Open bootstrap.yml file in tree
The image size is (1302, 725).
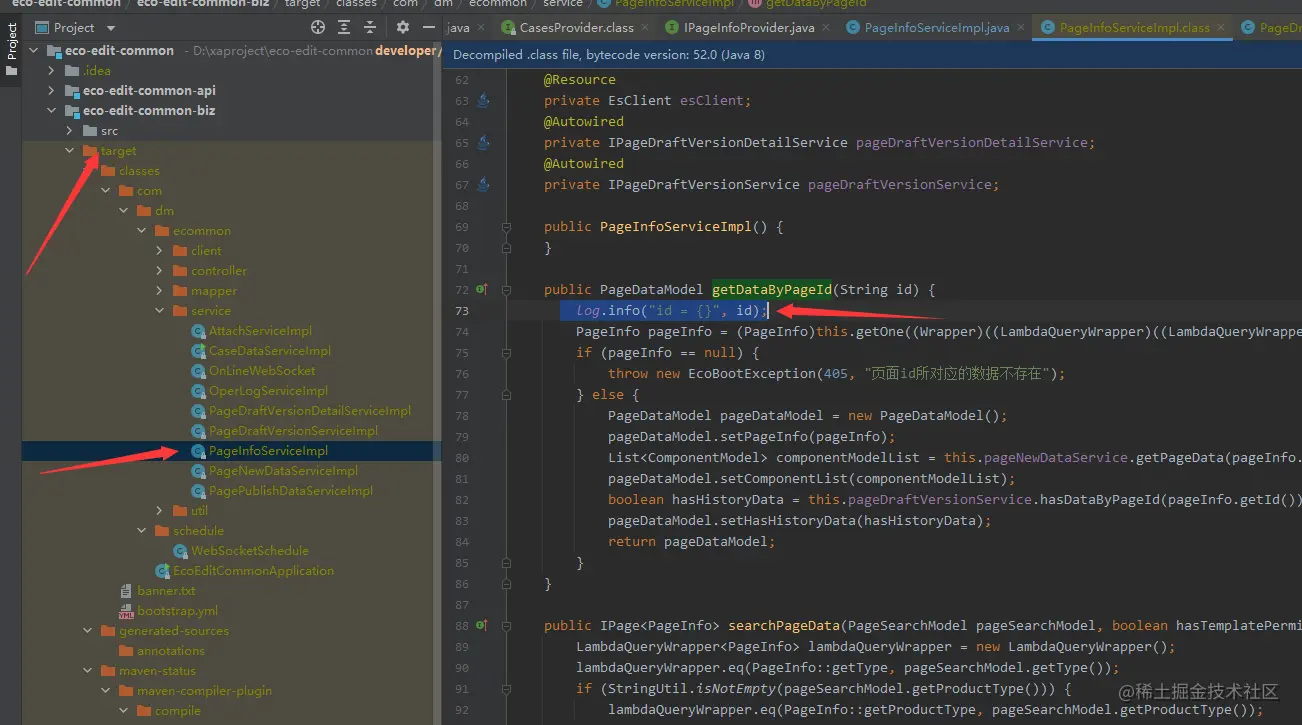pyautogui.click(x=177, y=611)
